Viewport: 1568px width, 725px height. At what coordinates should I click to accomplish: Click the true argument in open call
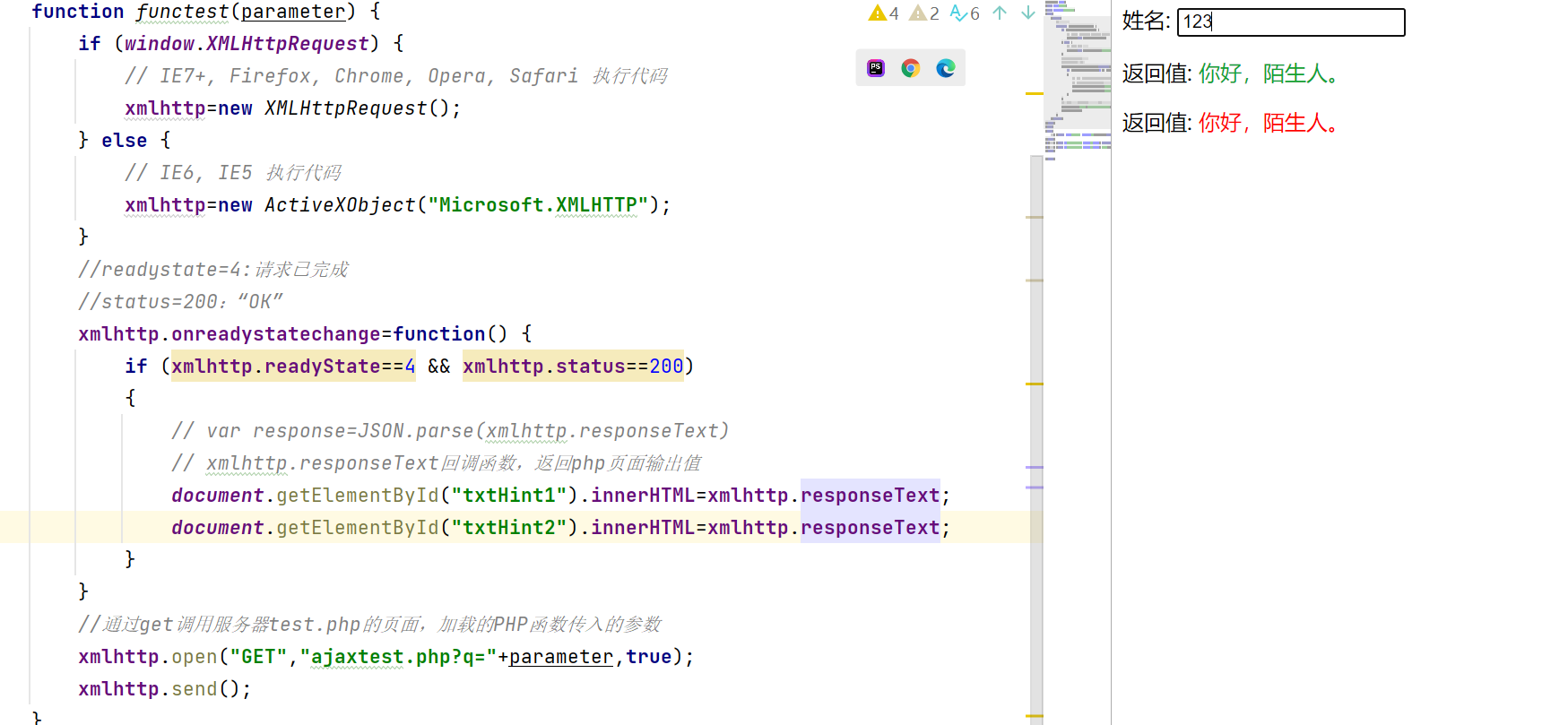[649, 657]
